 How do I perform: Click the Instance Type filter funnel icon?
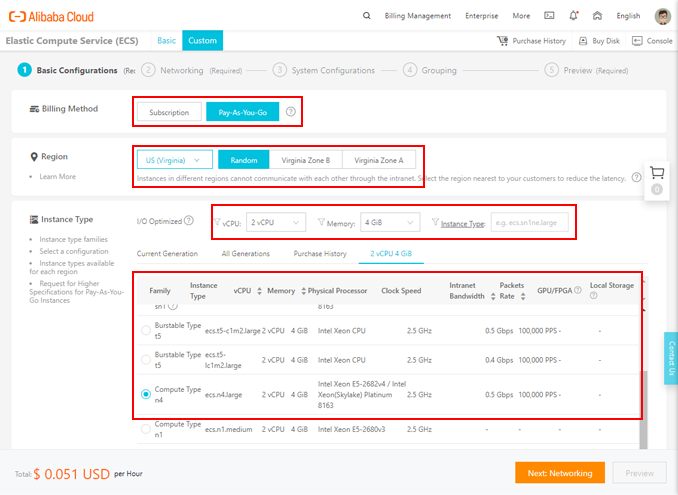click(435, 222)
